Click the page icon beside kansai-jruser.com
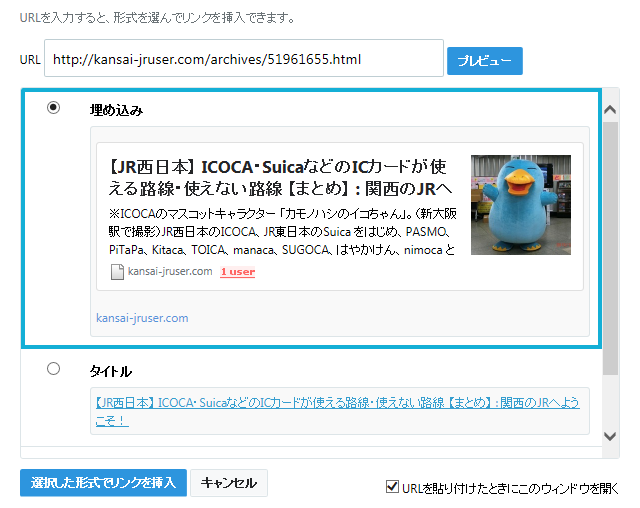 117,272
